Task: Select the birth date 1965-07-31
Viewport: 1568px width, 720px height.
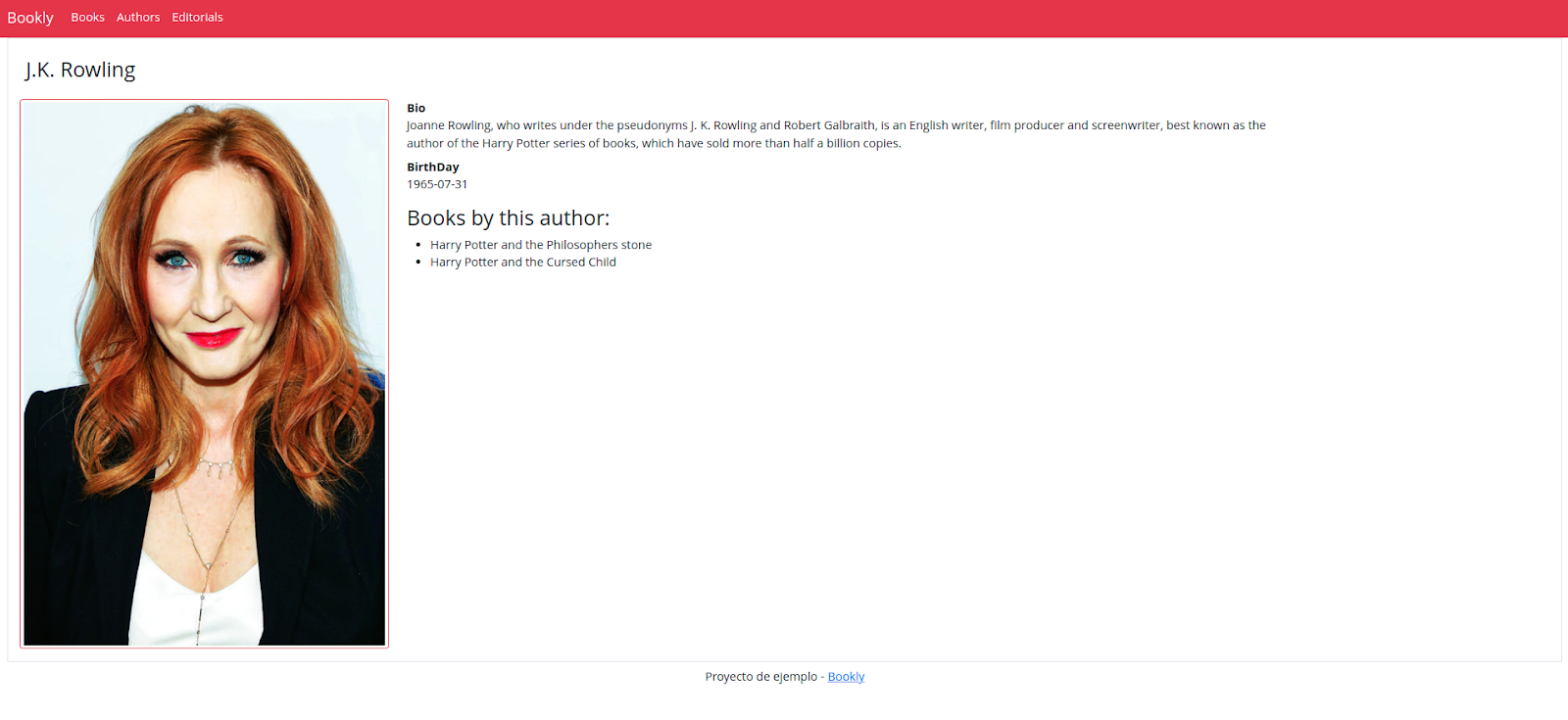Action: coord(437,184)
